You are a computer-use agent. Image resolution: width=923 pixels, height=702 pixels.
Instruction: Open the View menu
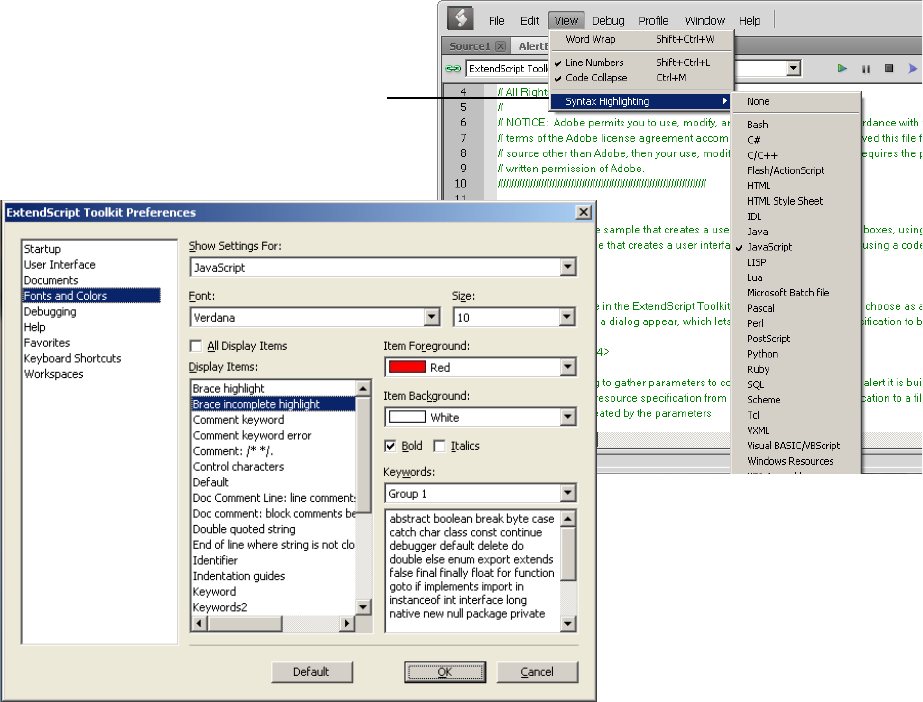coord(566,21)
